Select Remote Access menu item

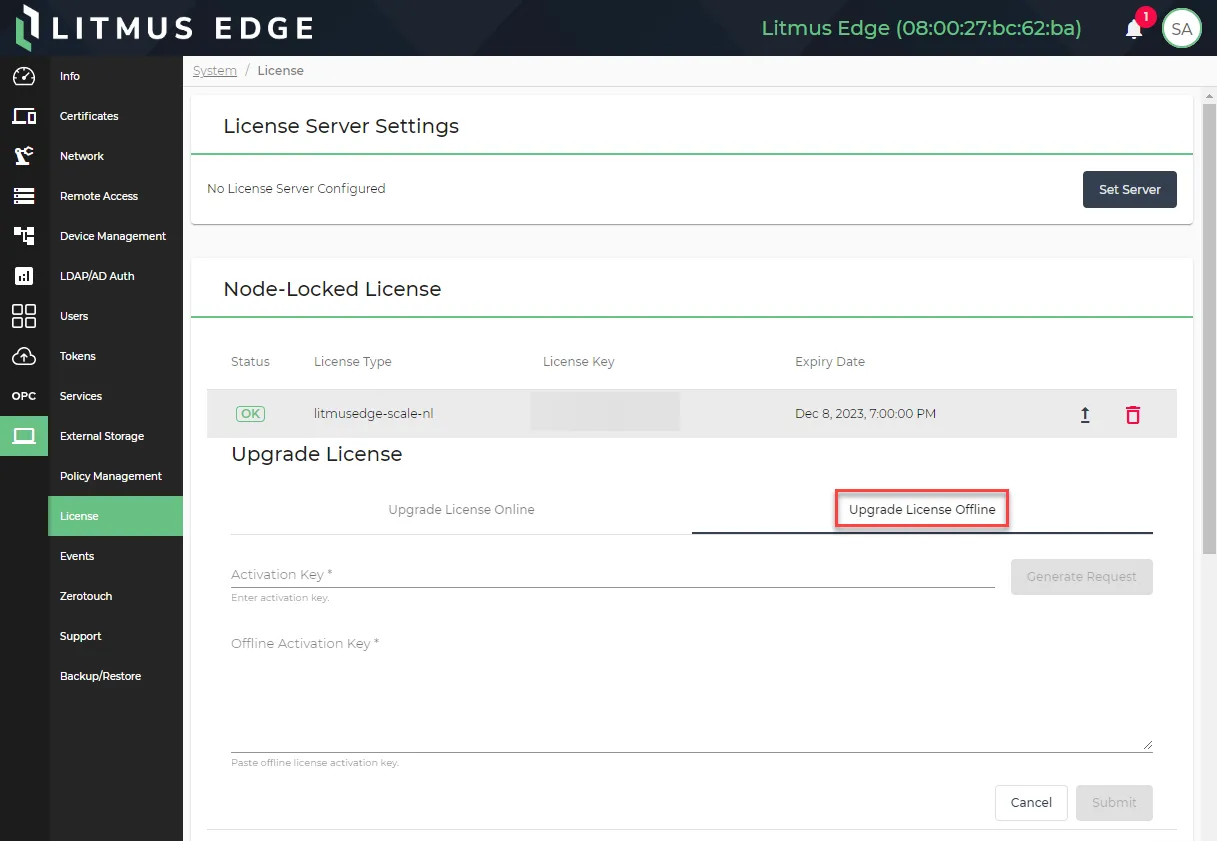pos(116,196)
